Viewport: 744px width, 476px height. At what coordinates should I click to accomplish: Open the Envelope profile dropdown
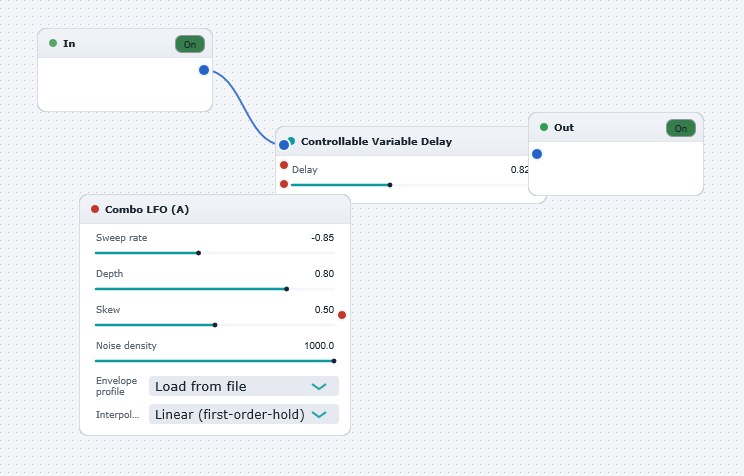coord(244,386)
